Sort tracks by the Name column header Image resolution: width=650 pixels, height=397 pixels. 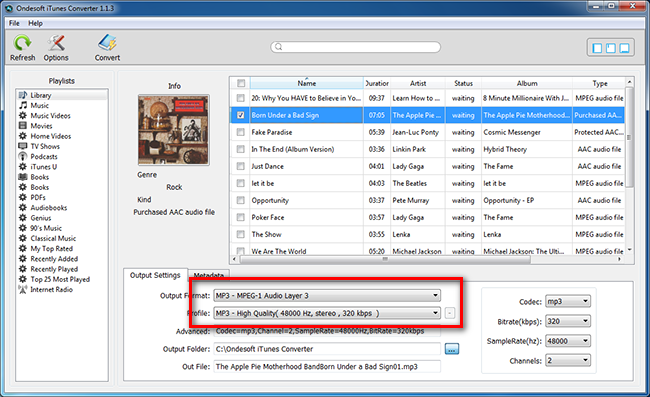pyautogui.click(x=307, y=83)
